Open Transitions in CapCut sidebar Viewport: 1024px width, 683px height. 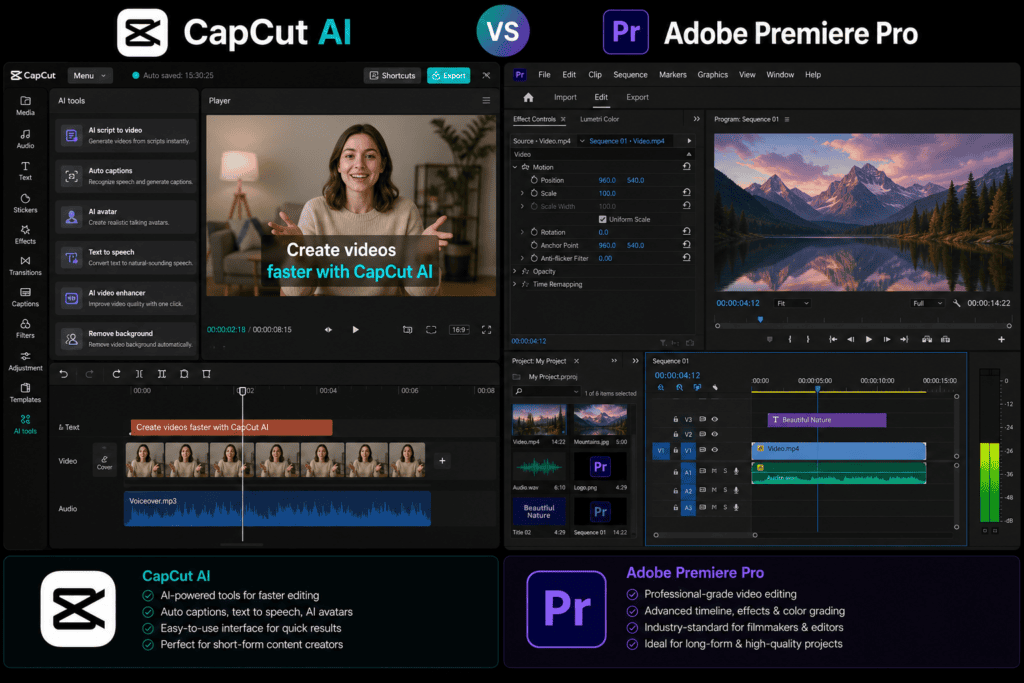point(25,266)
